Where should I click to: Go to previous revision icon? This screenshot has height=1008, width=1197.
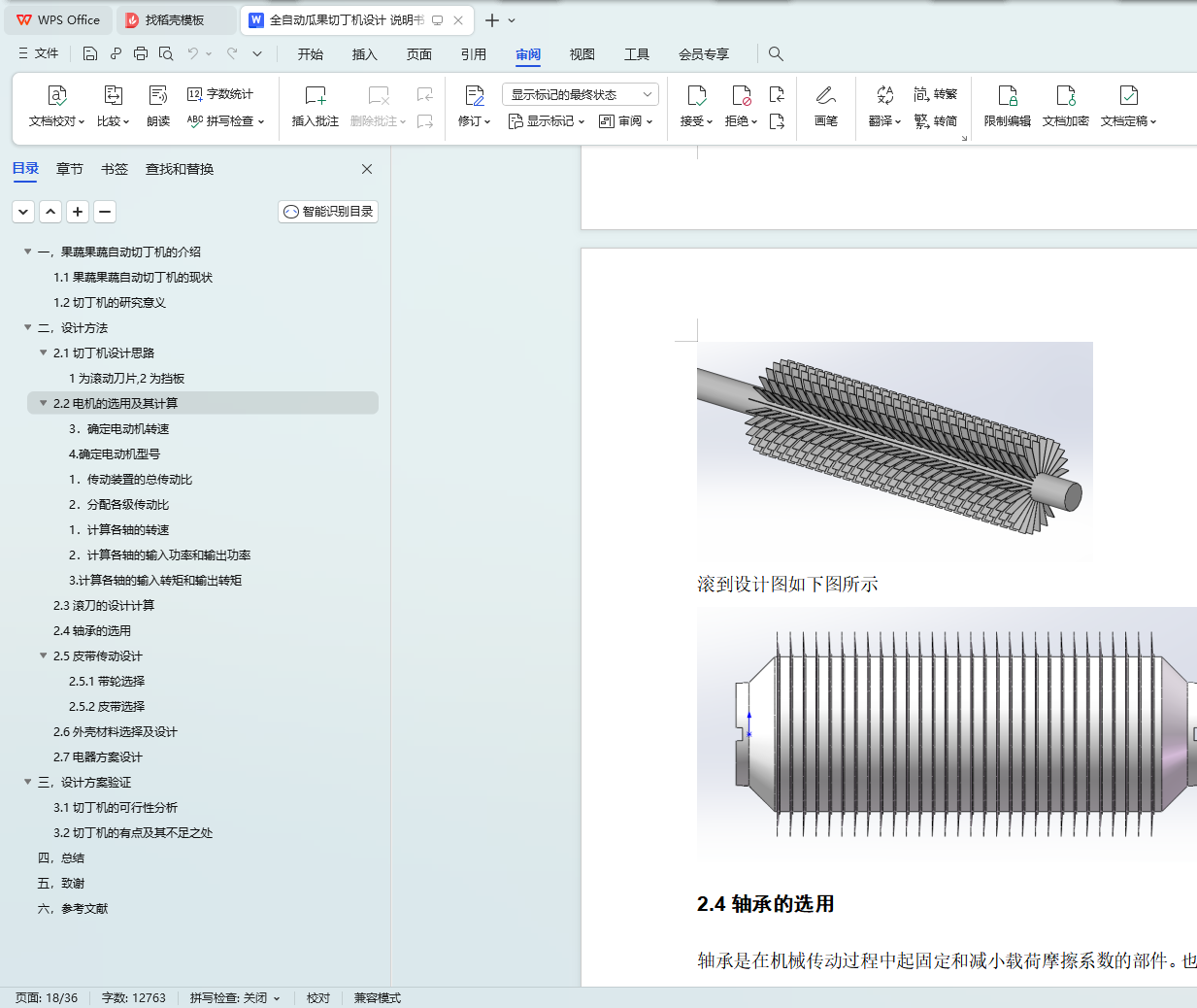[777, 94]
